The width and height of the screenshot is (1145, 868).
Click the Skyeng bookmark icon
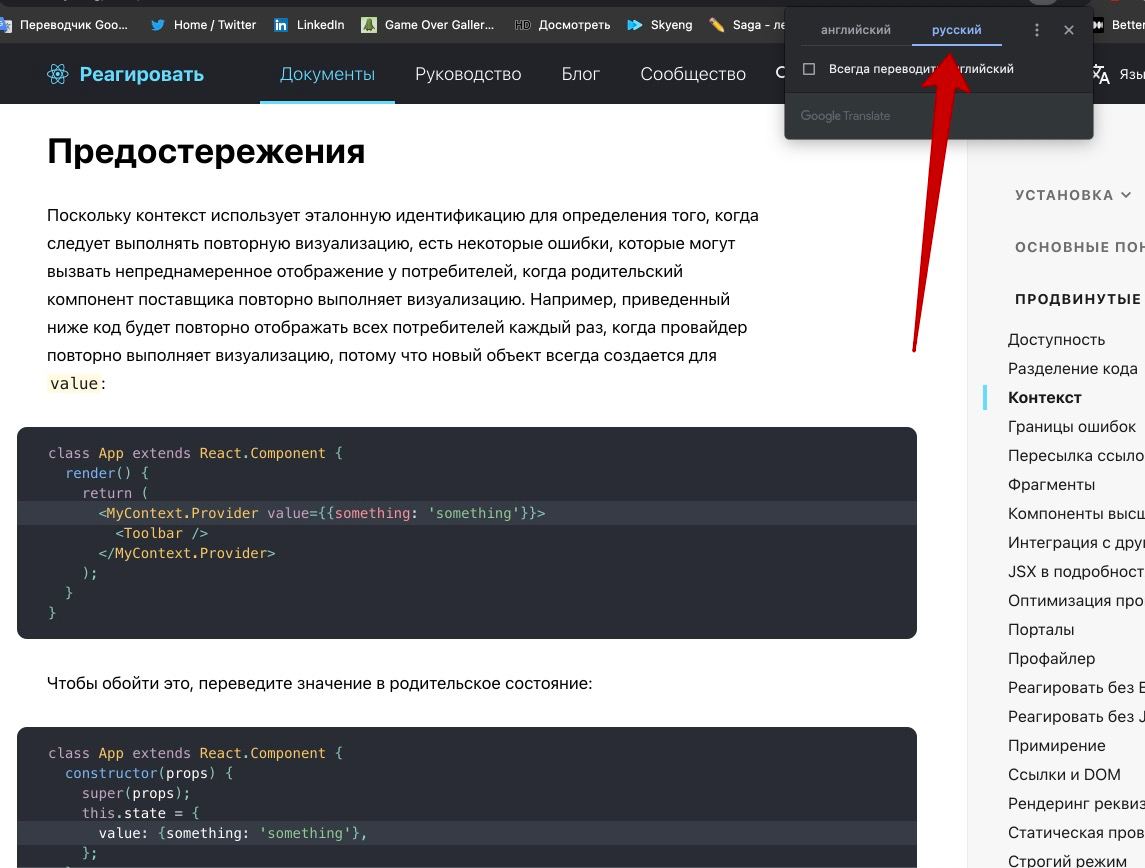634,25
